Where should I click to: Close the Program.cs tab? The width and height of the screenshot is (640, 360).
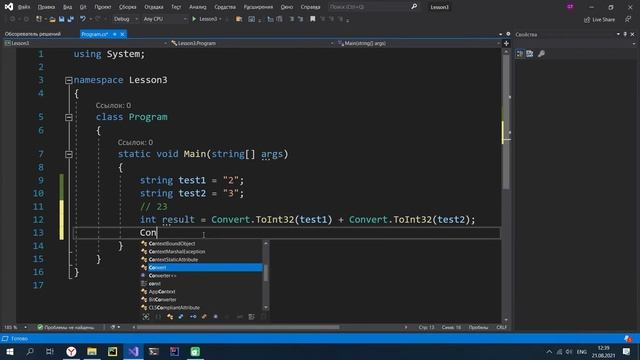click(x=122, y=34)
